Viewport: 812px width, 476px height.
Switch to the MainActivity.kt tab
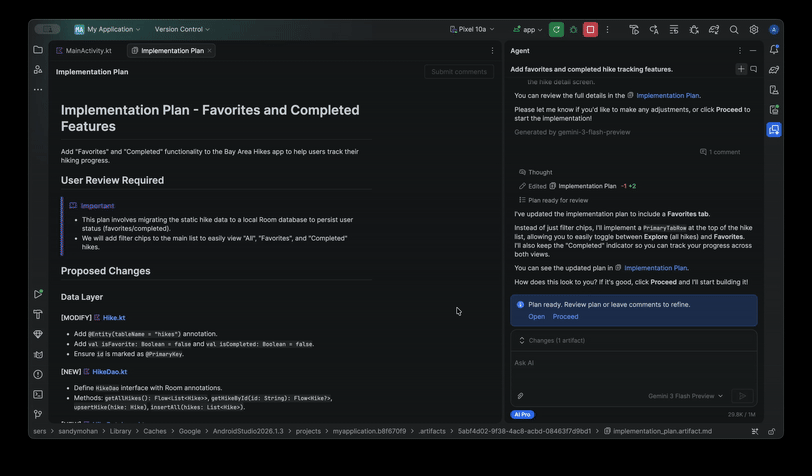[84, 51]
